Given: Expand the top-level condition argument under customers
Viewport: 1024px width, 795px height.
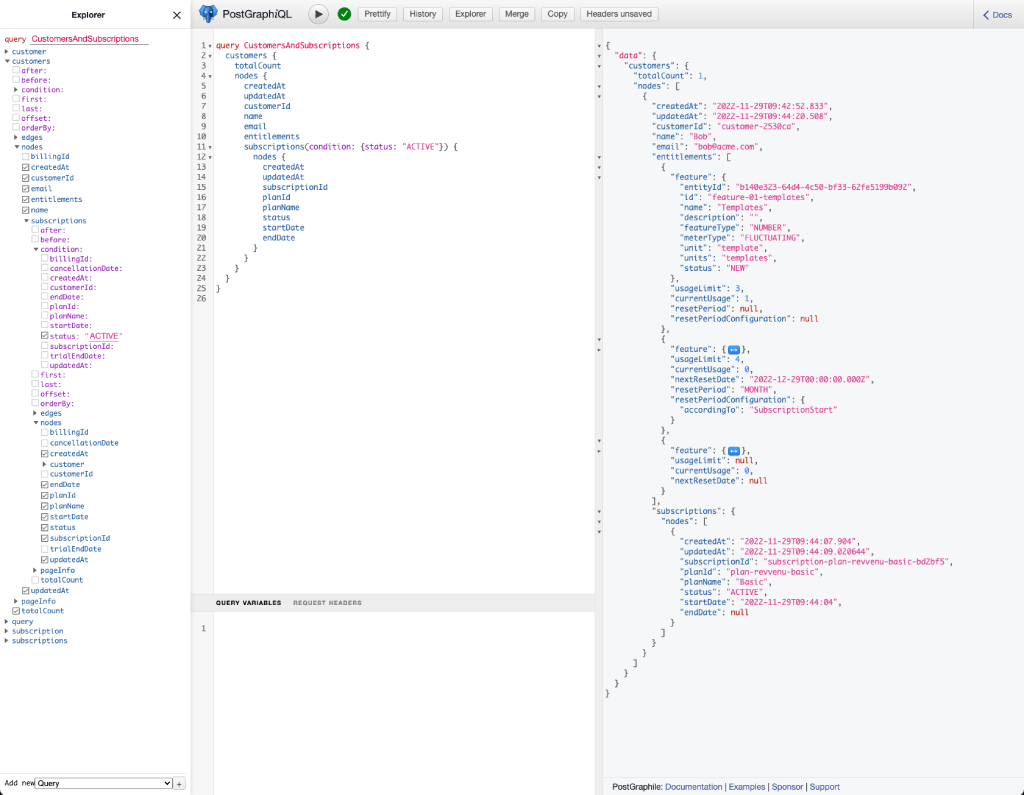Looking at the screenshot, I should (x=16, y=90).
